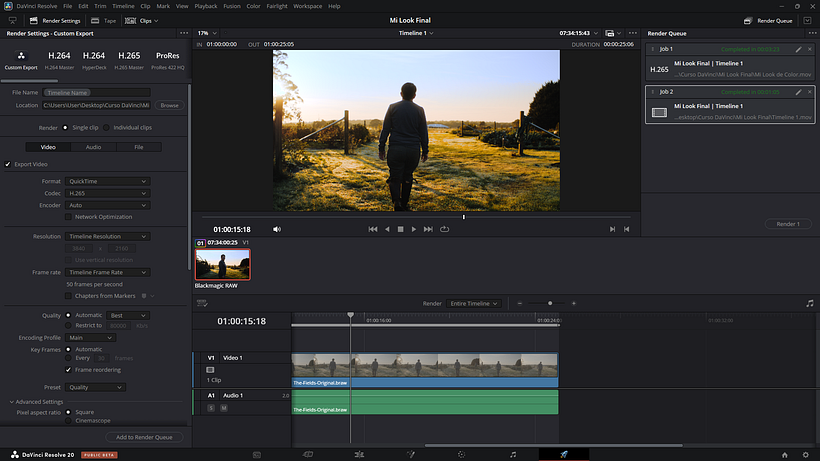Enable Chapters from Markers checkbox
Screen dimensions: 820x461
click(x=68, y=296)
